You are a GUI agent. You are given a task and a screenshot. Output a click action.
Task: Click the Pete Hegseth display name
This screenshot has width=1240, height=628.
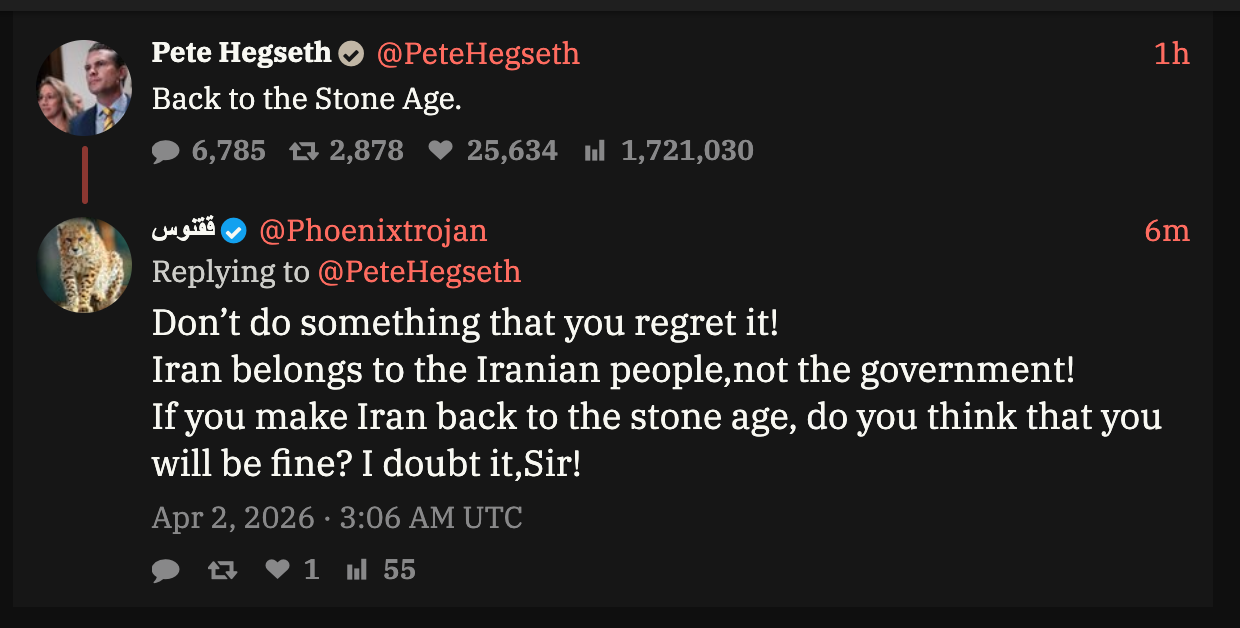click(241, 53)
